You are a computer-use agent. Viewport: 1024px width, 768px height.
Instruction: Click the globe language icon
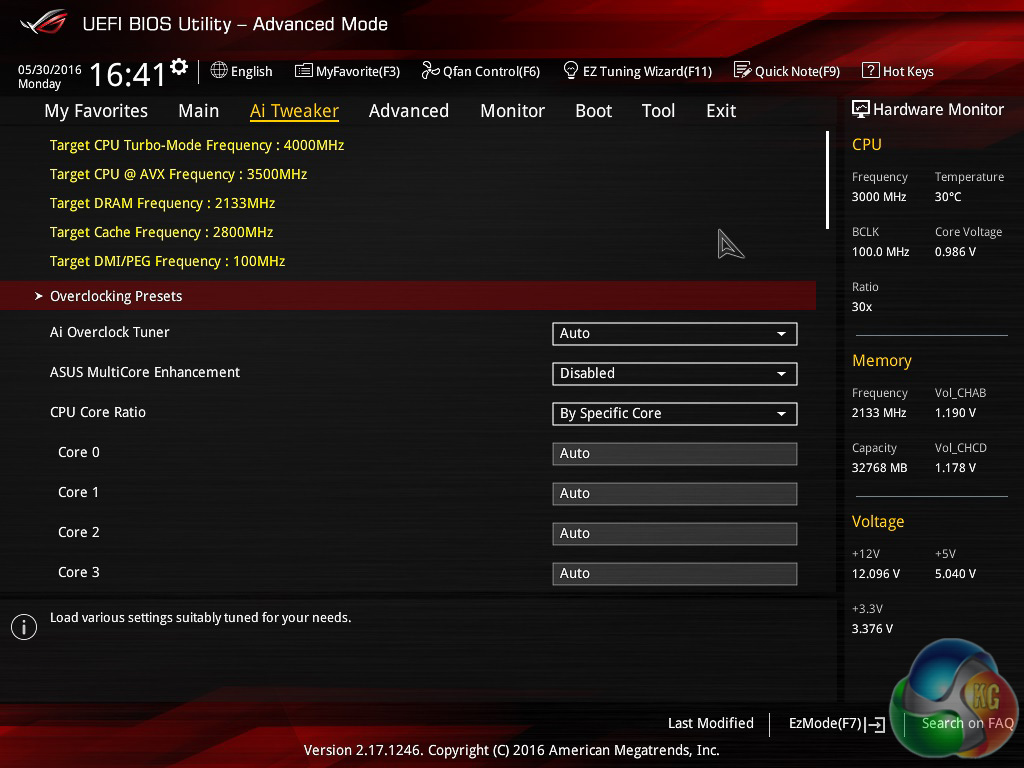click(x=219, y=70)
